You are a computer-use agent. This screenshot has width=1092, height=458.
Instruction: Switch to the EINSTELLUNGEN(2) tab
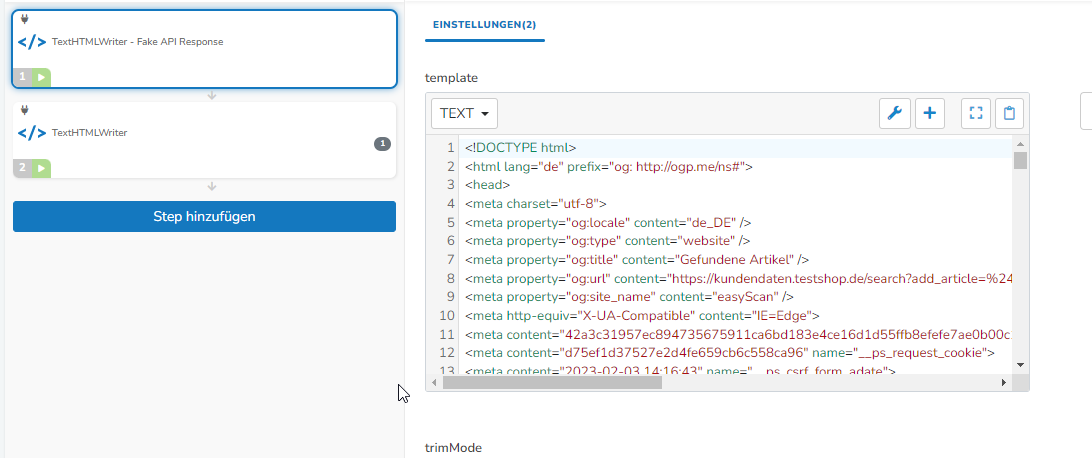pyautogui.click(x=485, y=23)
